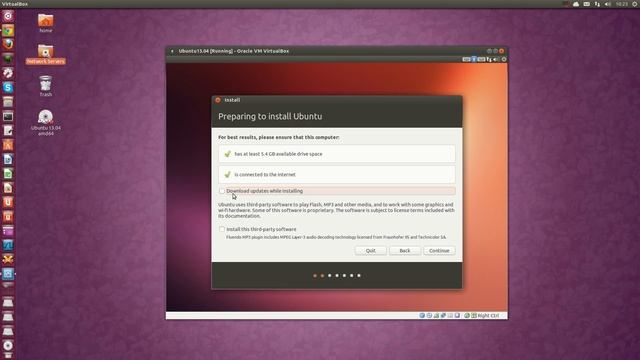
Task: Enable Install this third-party software
Action: [x=222, y=229]
